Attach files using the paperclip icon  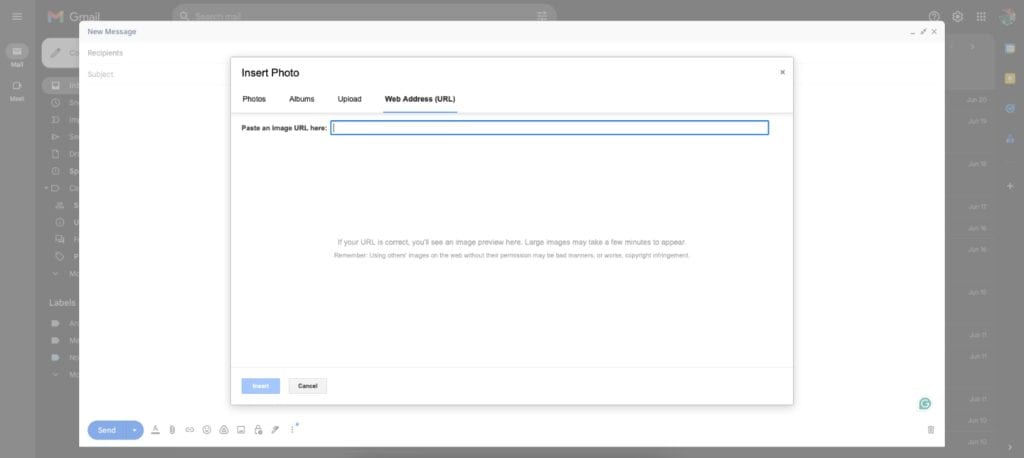(x=172, y=429)
